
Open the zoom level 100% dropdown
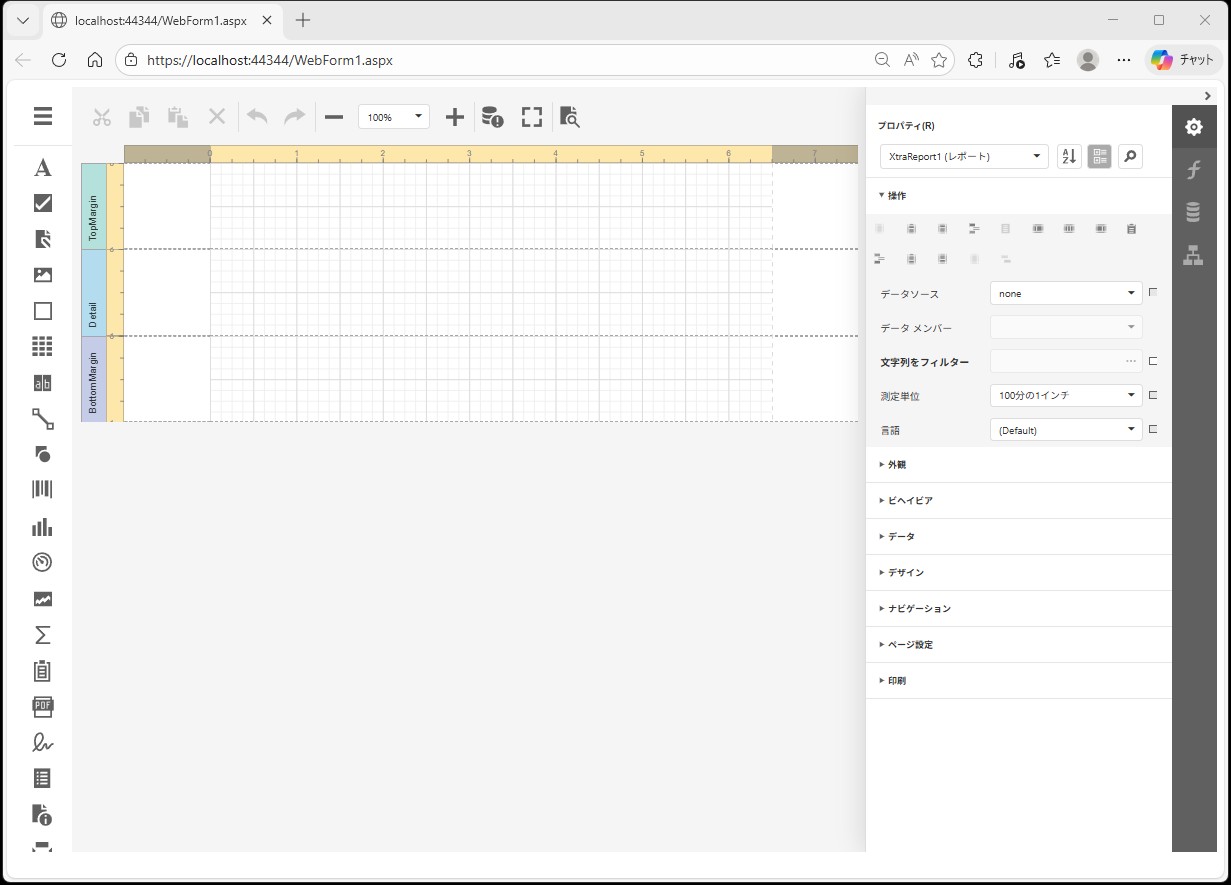pyautogui.click(x=393, y=117)
